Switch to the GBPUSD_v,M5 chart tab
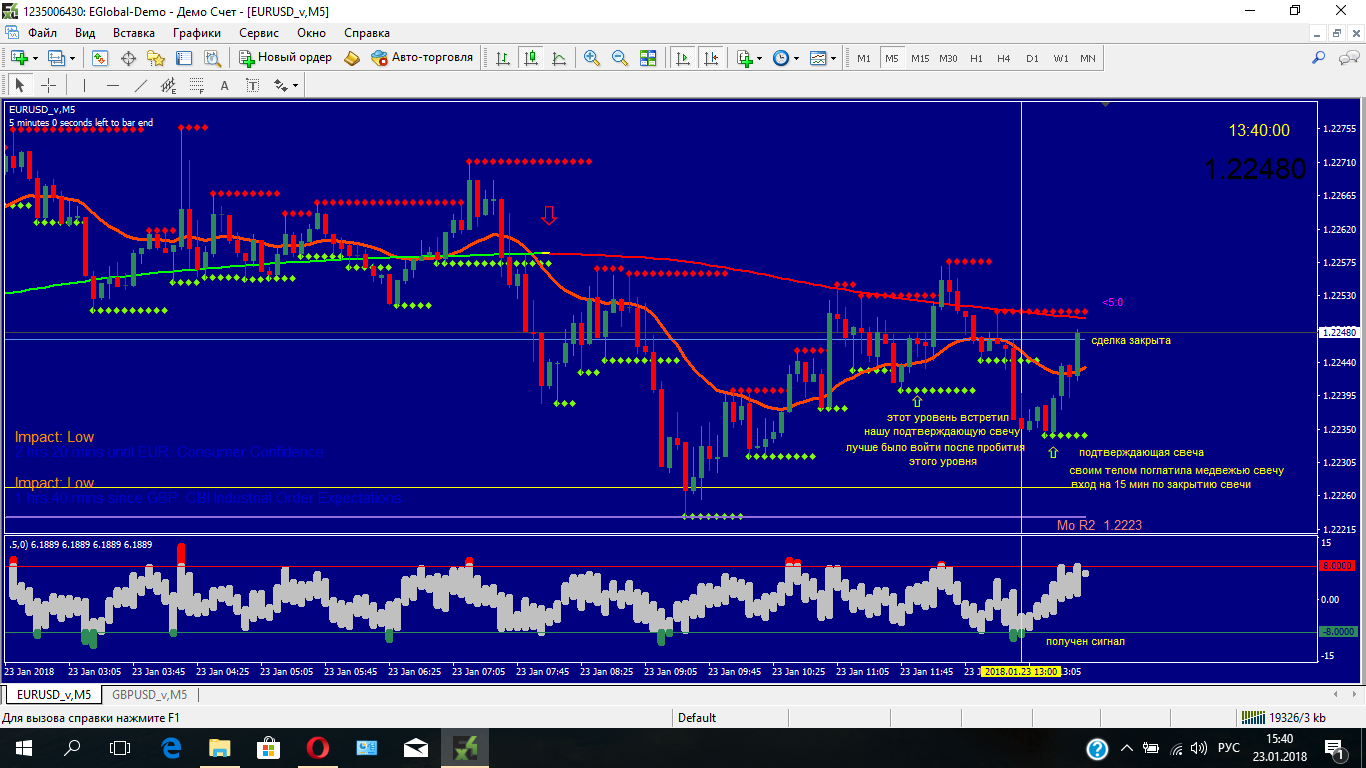The height and width of the screenshot is (768, 1366). [149, 694]
